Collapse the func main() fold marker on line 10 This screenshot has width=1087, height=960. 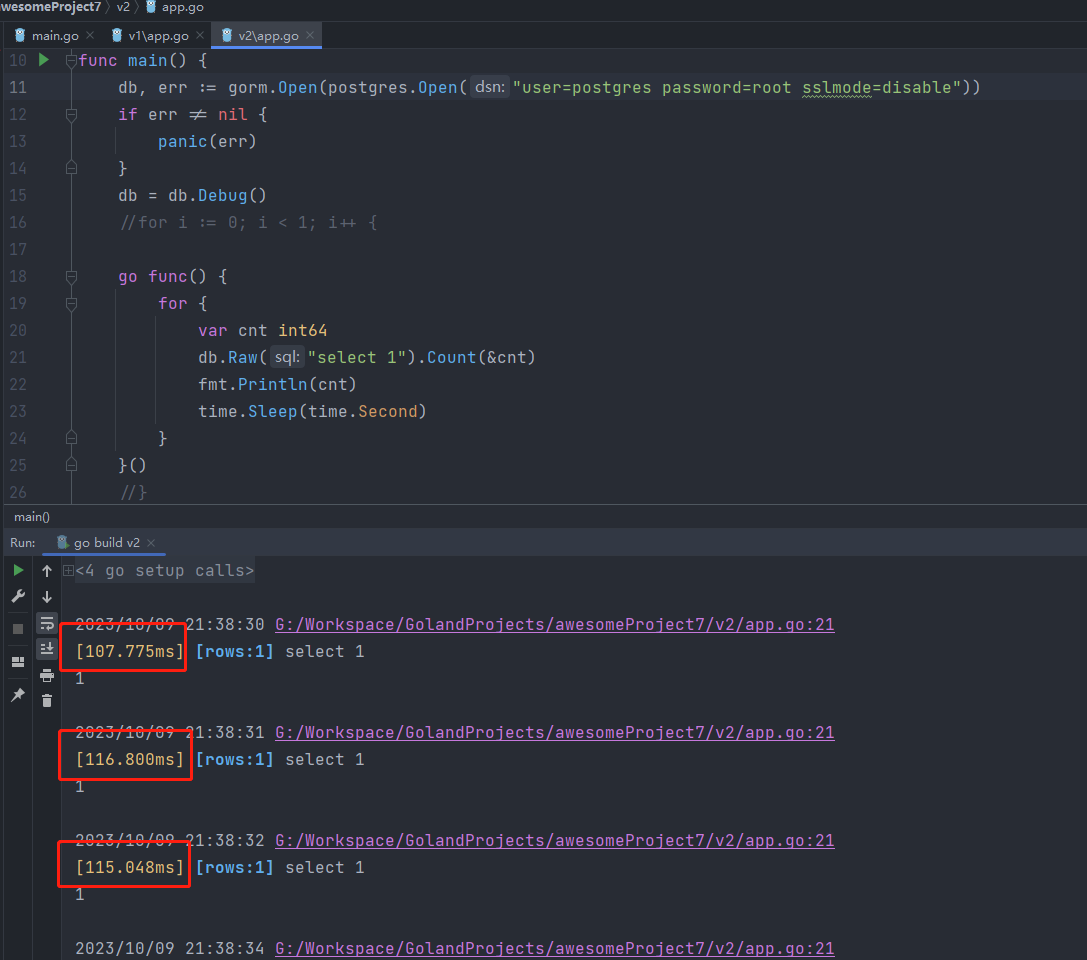click(71, 61)
